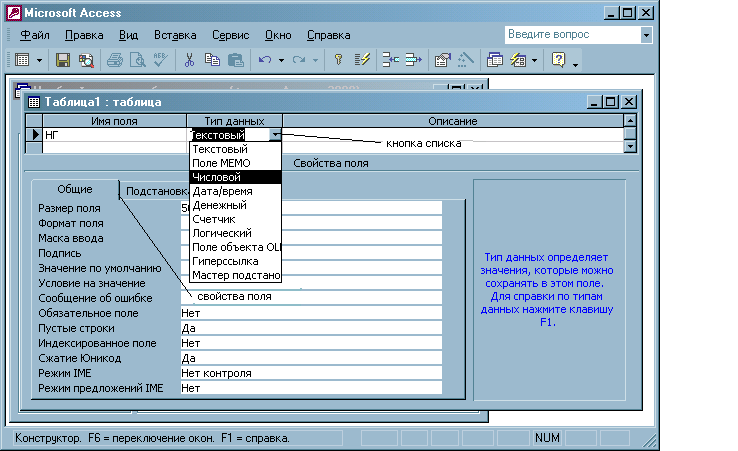The height and width of the screenshot is (451, 738).
Task: Choose Дата/время from the data type list
Action: point(235,191)
